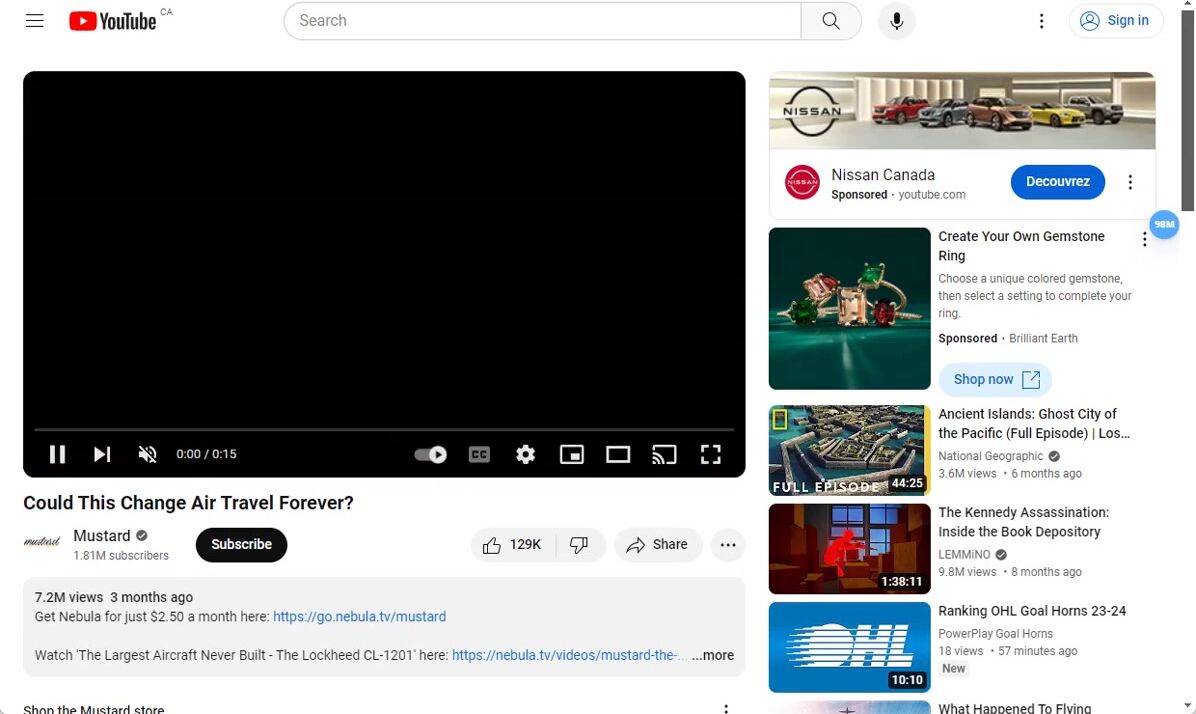Seek on the video progress bar
This screenshot has width=1196, height=714.
(384, 429)
